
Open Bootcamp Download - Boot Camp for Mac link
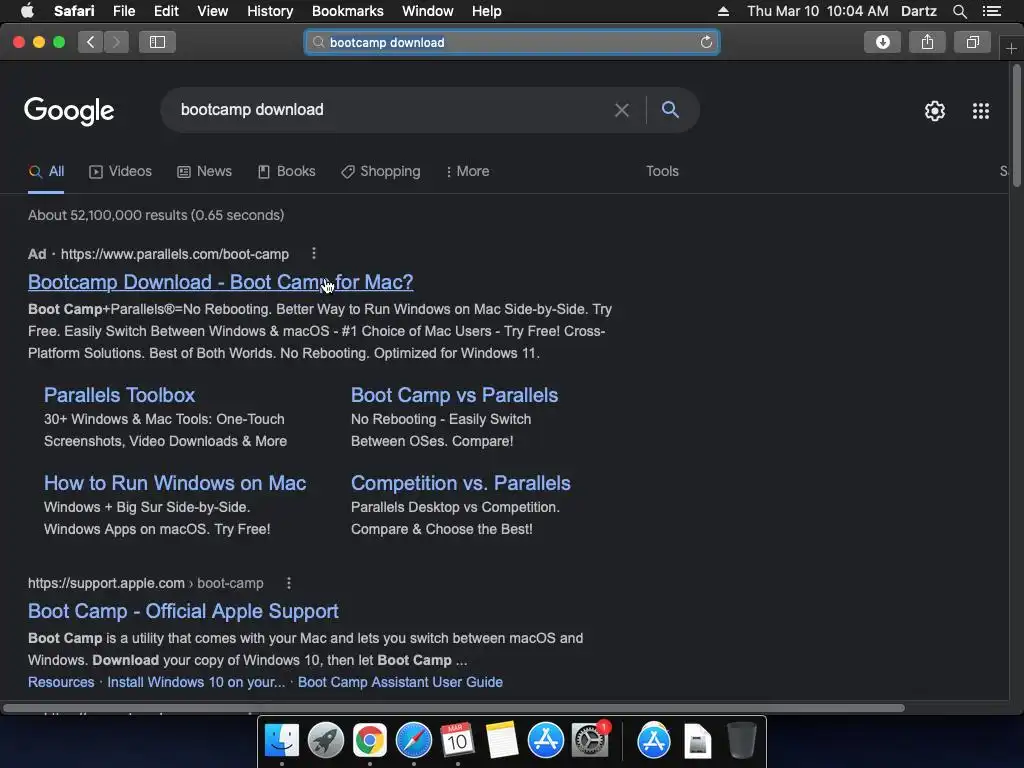click(x=221, y=282)
